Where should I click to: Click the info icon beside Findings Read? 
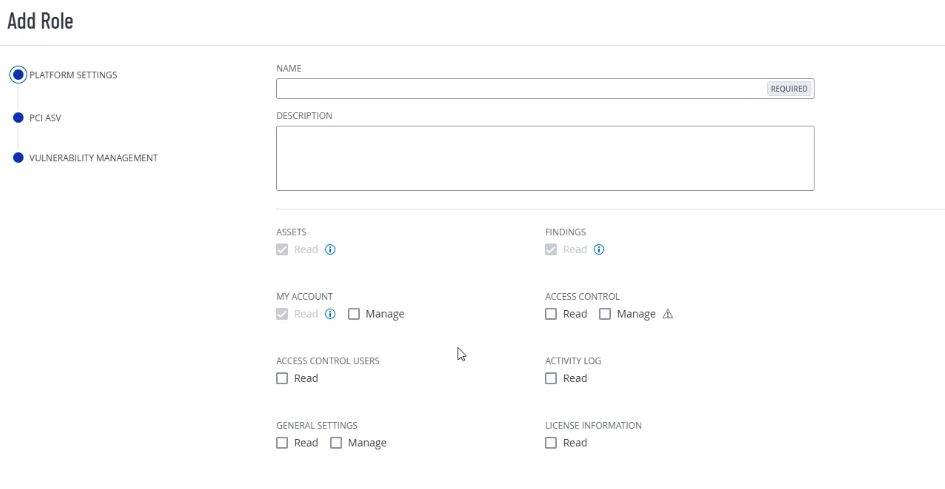pyautogui.click(x=599, y=250)
